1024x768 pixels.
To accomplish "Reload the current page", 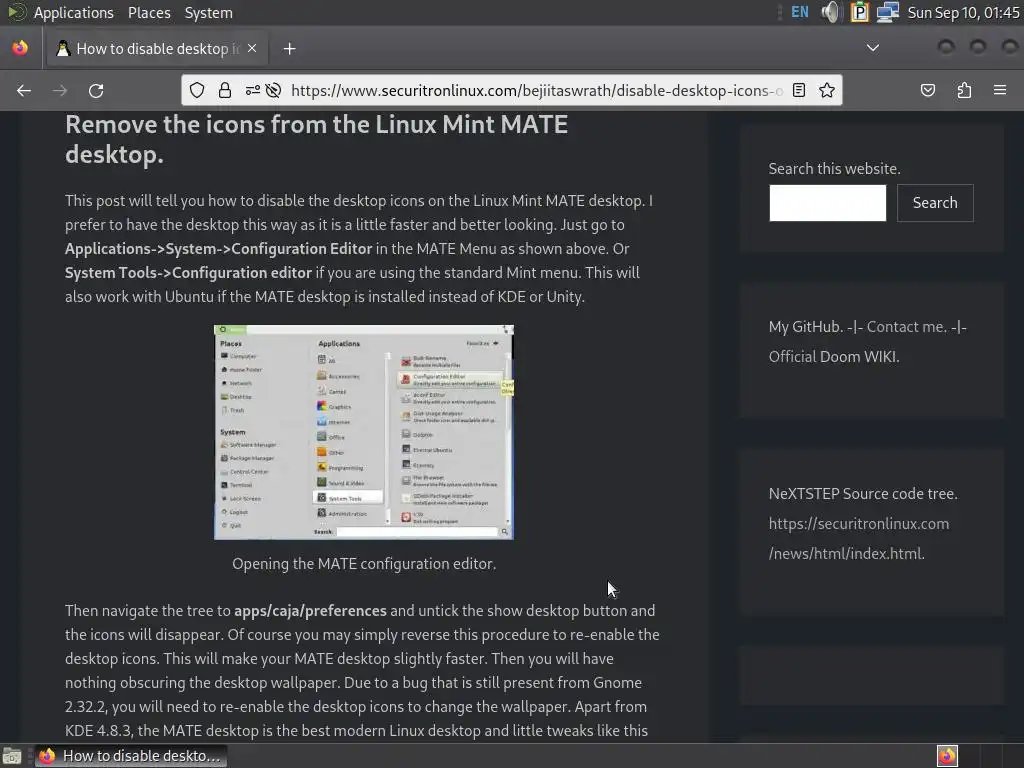I will [96, 91].
